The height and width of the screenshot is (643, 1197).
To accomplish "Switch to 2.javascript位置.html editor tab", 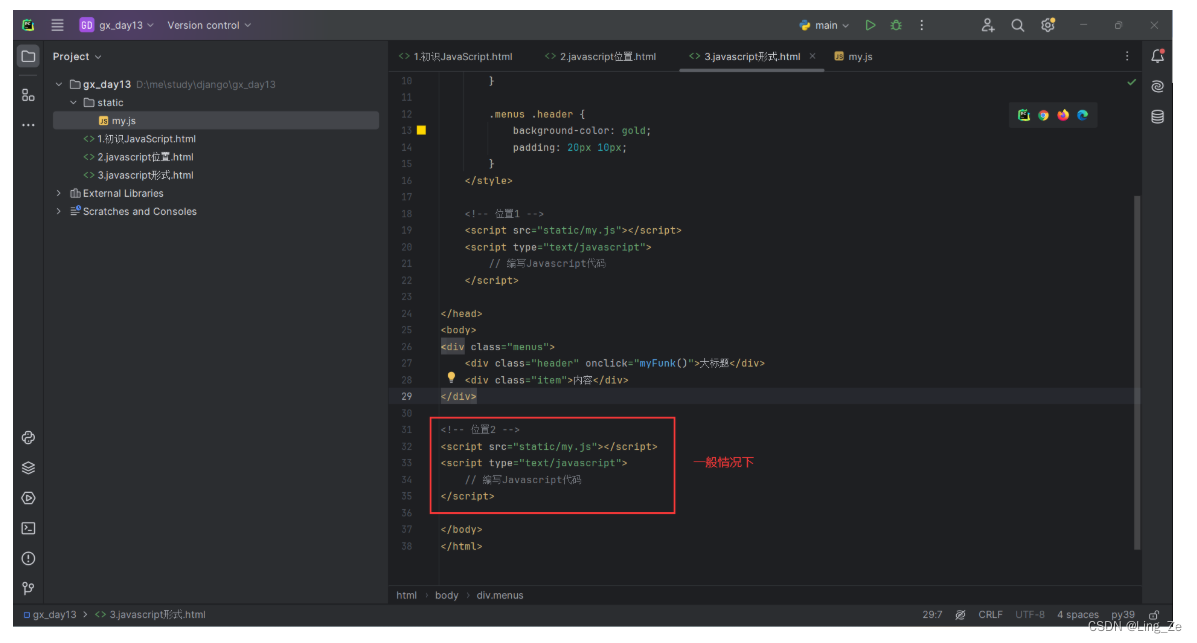I will (601, 57).
